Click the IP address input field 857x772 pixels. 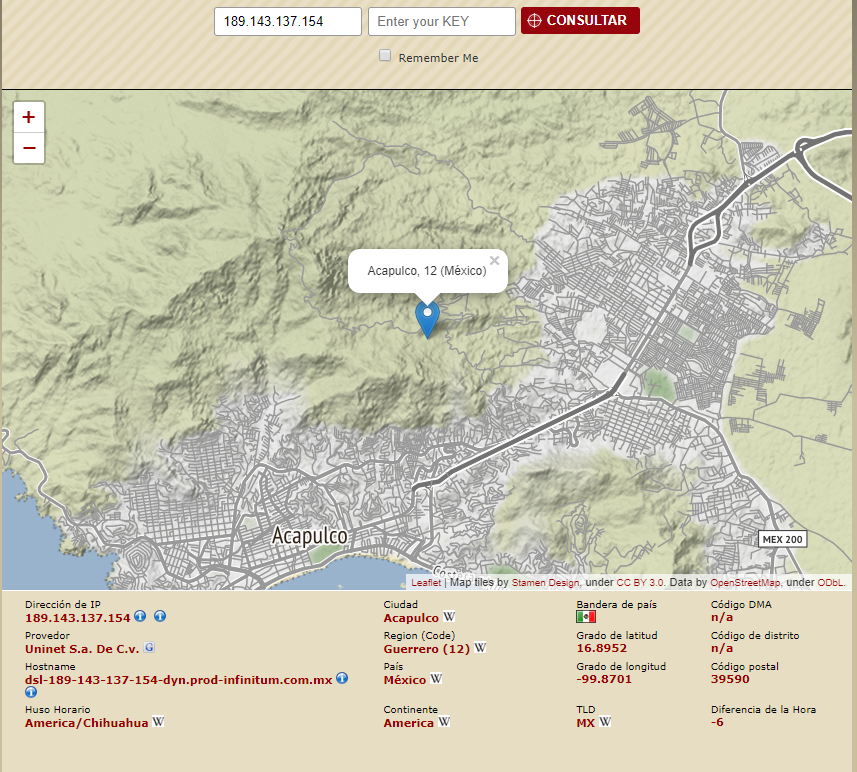coord(287,21)
